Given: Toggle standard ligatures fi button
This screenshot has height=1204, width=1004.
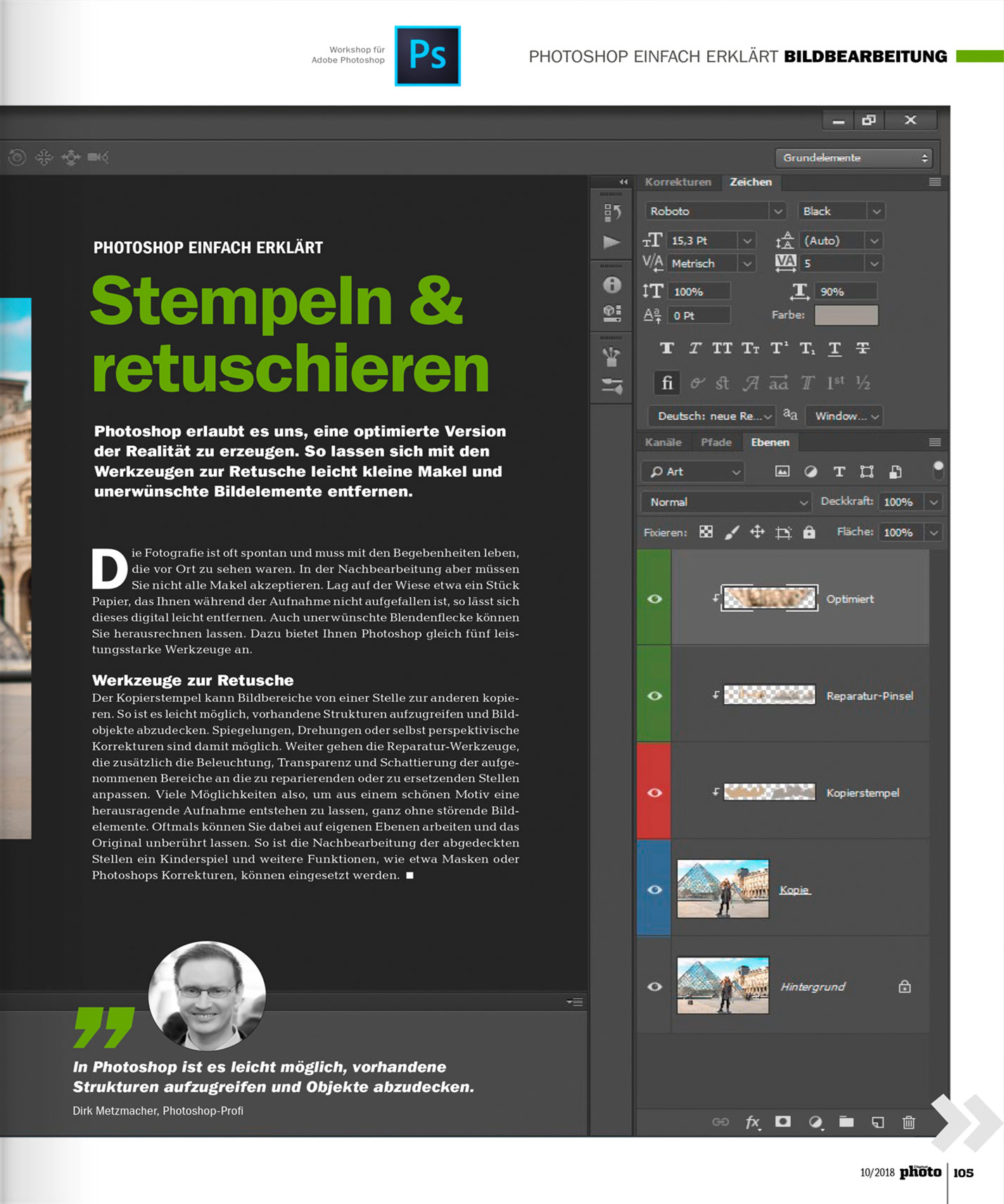Looking at the screenshot, I should coord(667,383).
